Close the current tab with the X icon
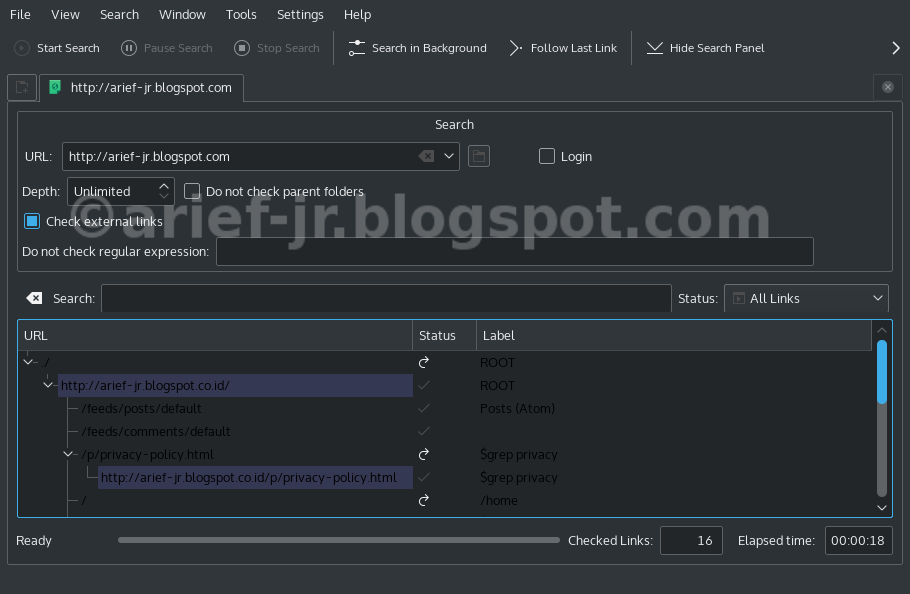 (x=887, y=87)
